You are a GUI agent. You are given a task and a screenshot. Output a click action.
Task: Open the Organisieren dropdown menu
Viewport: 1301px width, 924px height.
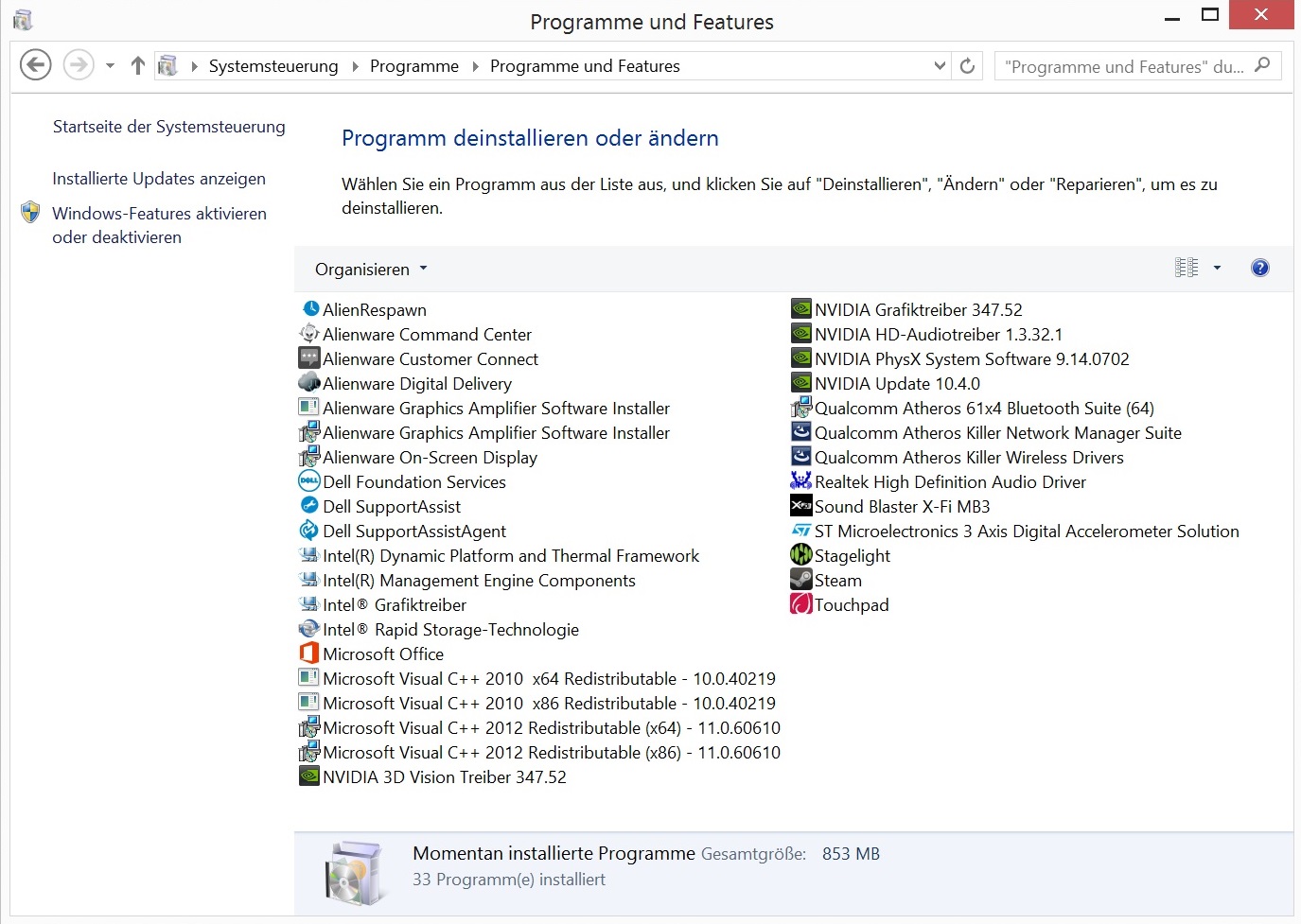click(371, 270)
